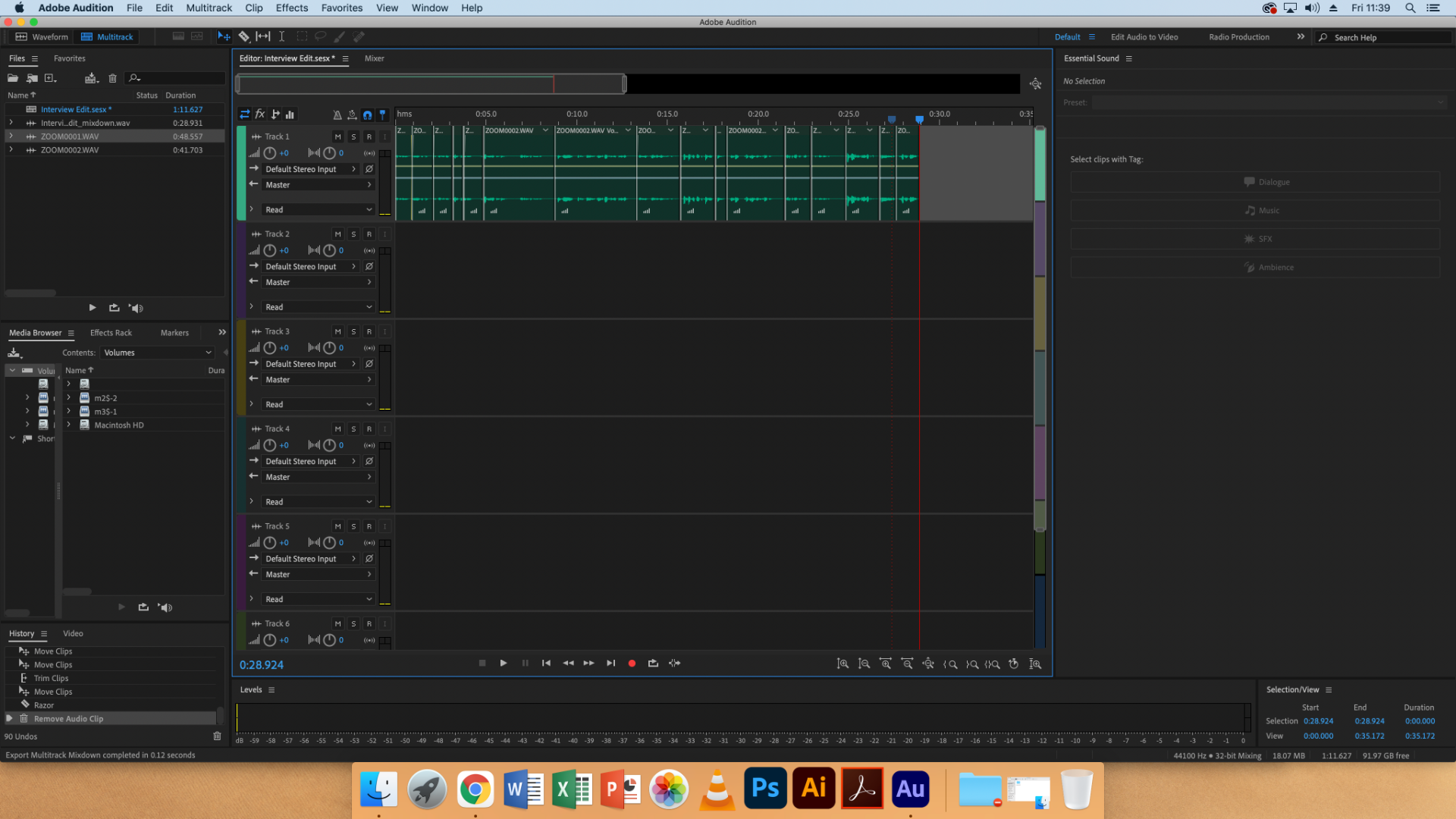Viewport: 1456px width, 819px height.
Task: Toggle Loop Playback in transport
Action: click(653, 664)
